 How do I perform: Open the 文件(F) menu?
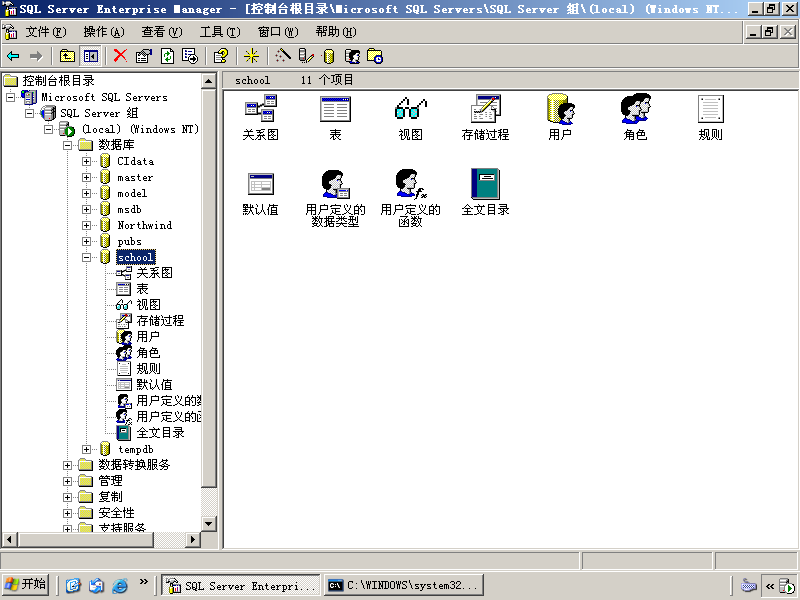(46, 32)
